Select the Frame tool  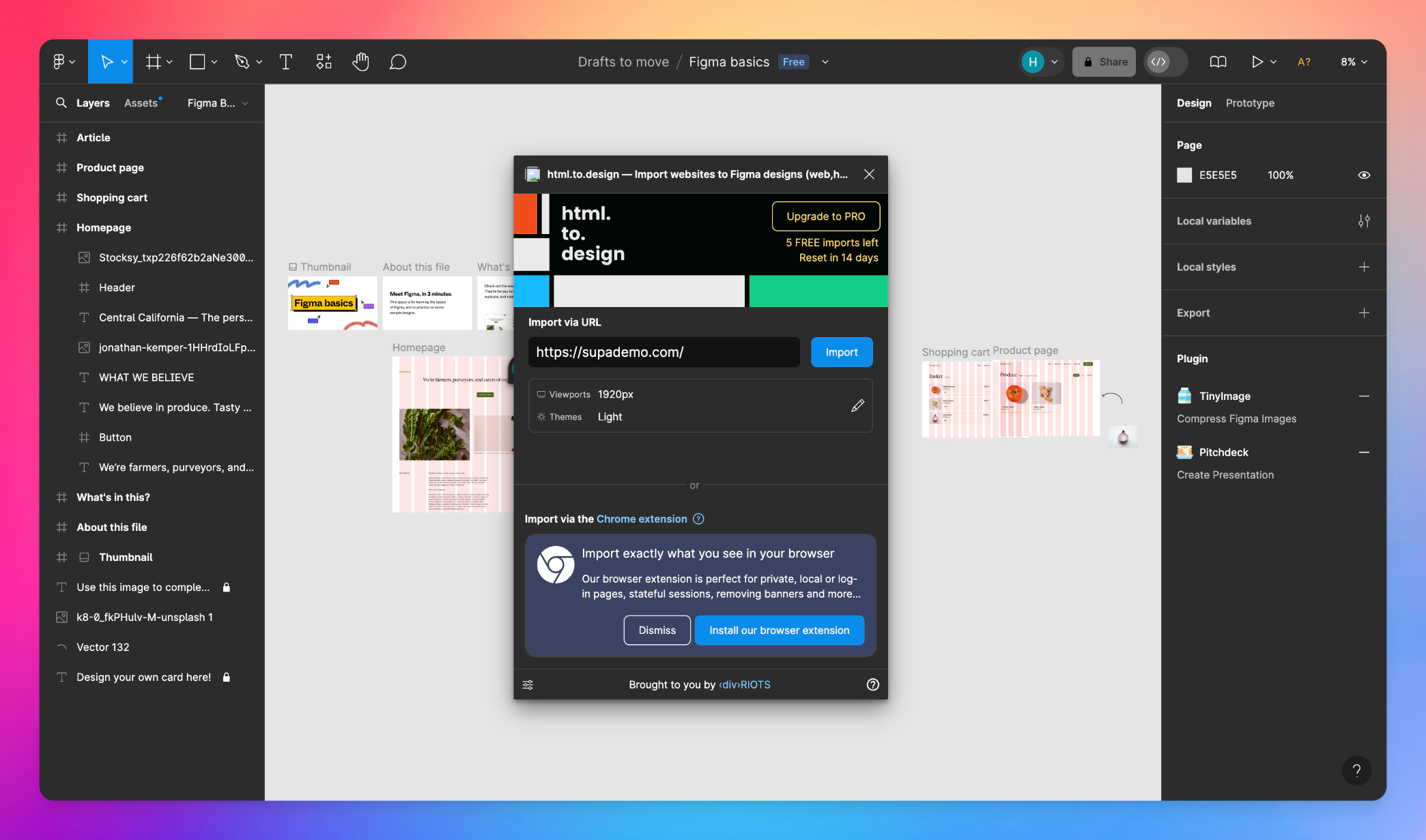154,62
